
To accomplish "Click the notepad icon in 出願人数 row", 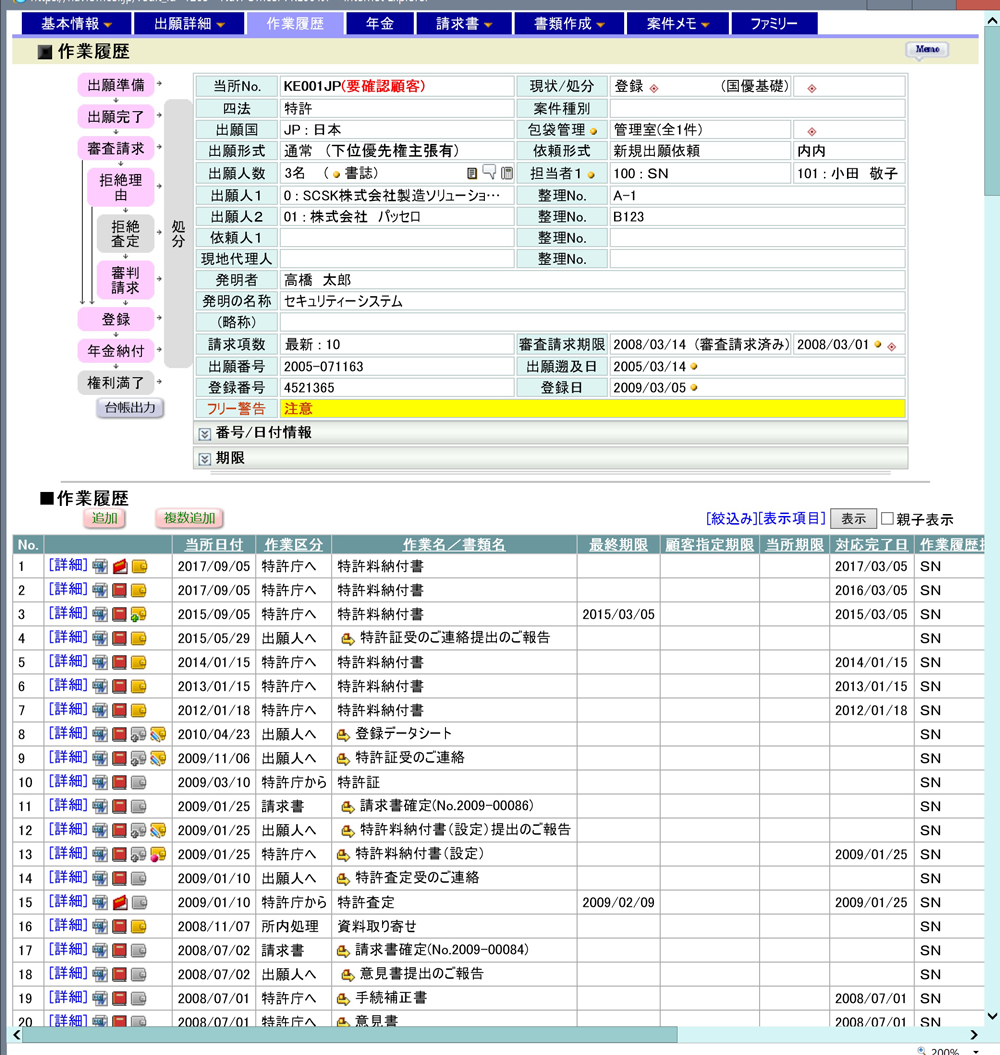I will [x=472, y=174].
